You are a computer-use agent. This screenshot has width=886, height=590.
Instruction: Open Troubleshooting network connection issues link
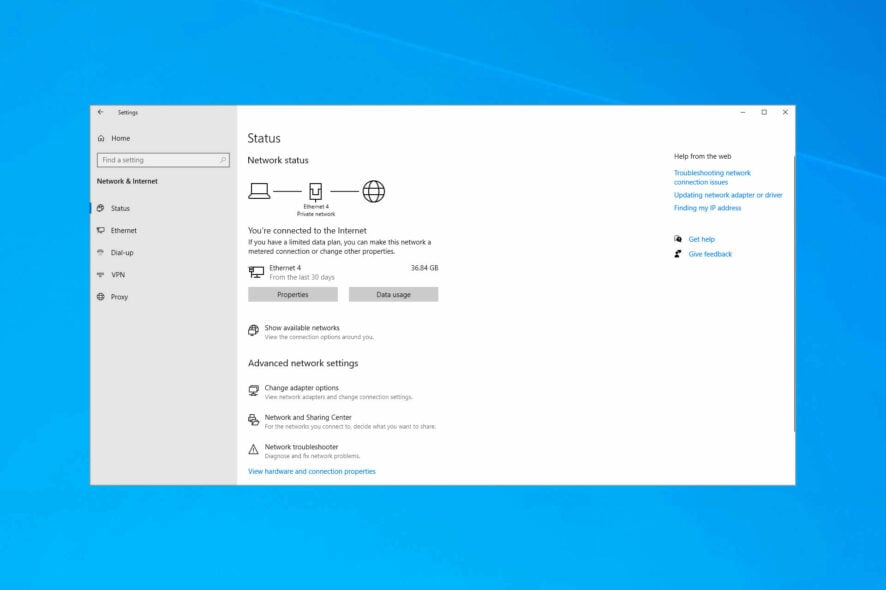coord(712,177)
